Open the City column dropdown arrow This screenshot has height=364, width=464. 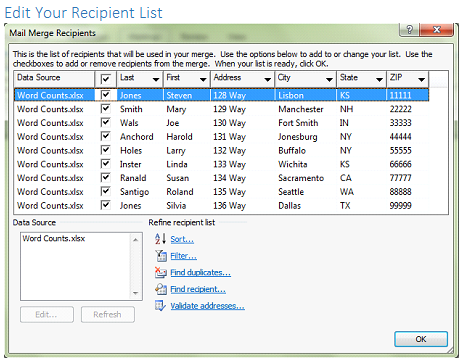pos(329,80)
